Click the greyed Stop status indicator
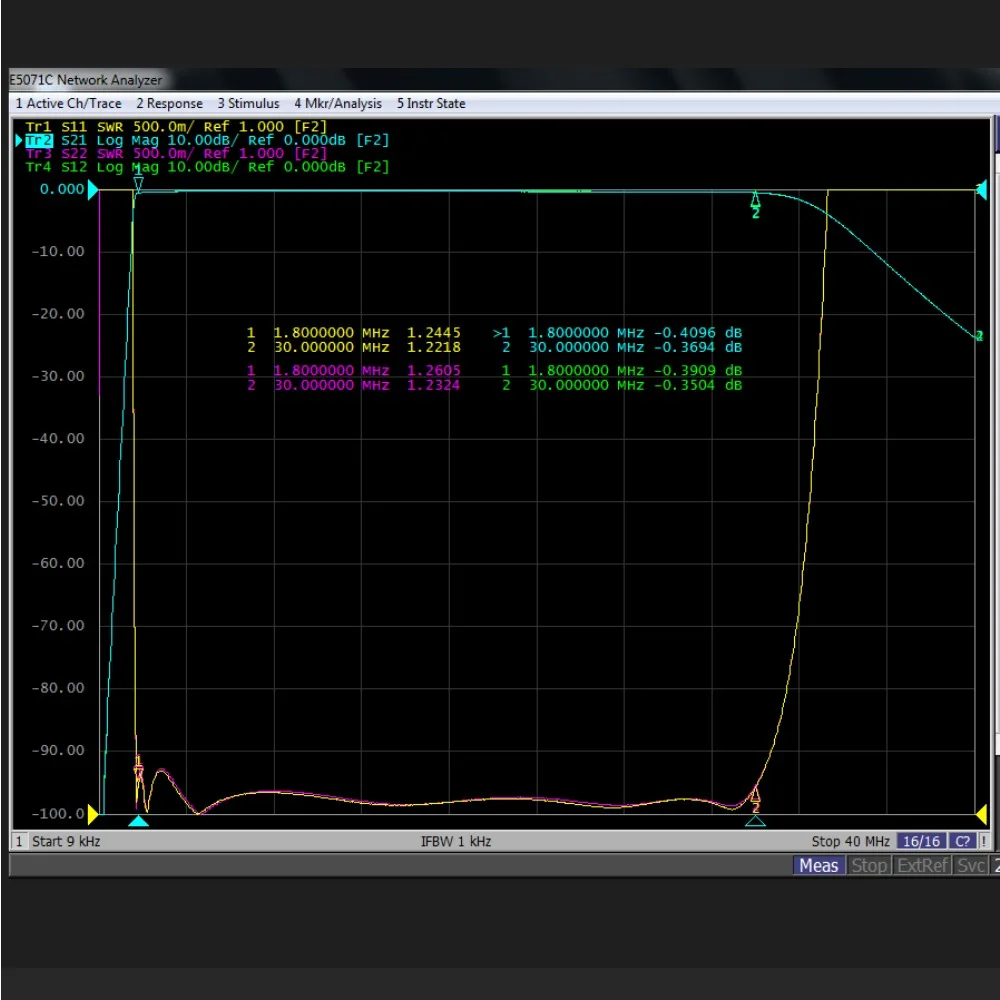The height and width of the screenshot is (1000, 1000). (869, 865)
